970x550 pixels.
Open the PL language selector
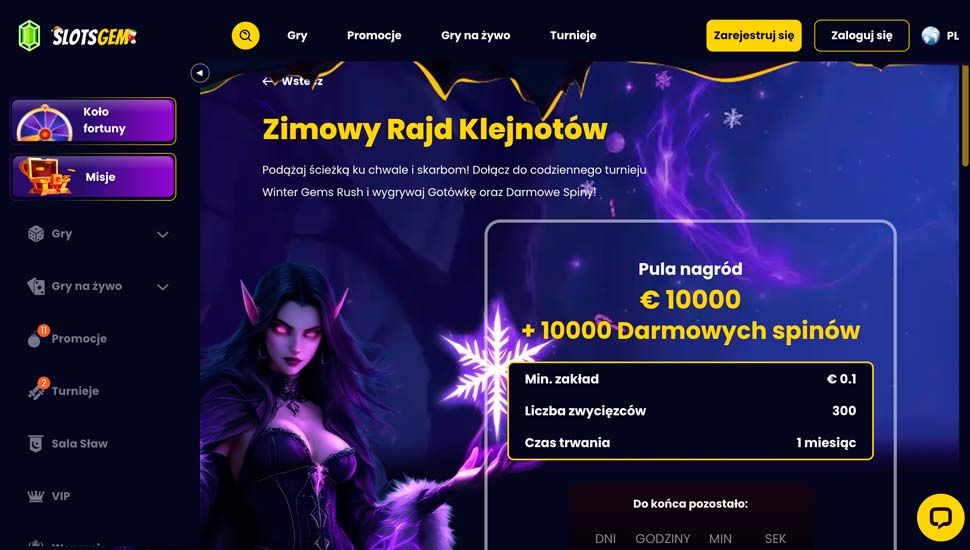tap(953, 36)
